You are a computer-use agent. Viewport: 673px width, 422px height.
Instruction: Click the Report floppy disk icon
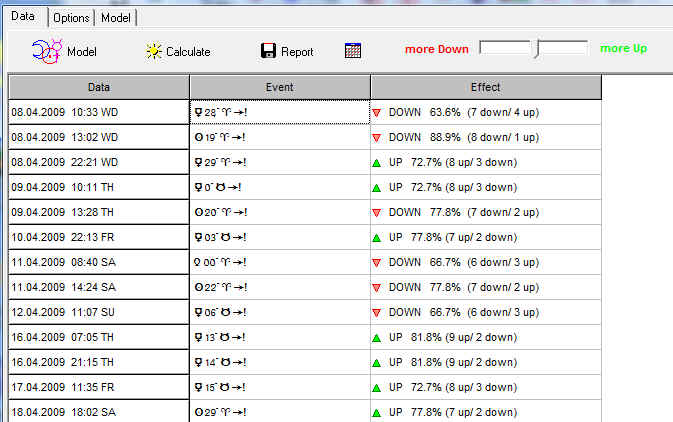tap(268, 51)
